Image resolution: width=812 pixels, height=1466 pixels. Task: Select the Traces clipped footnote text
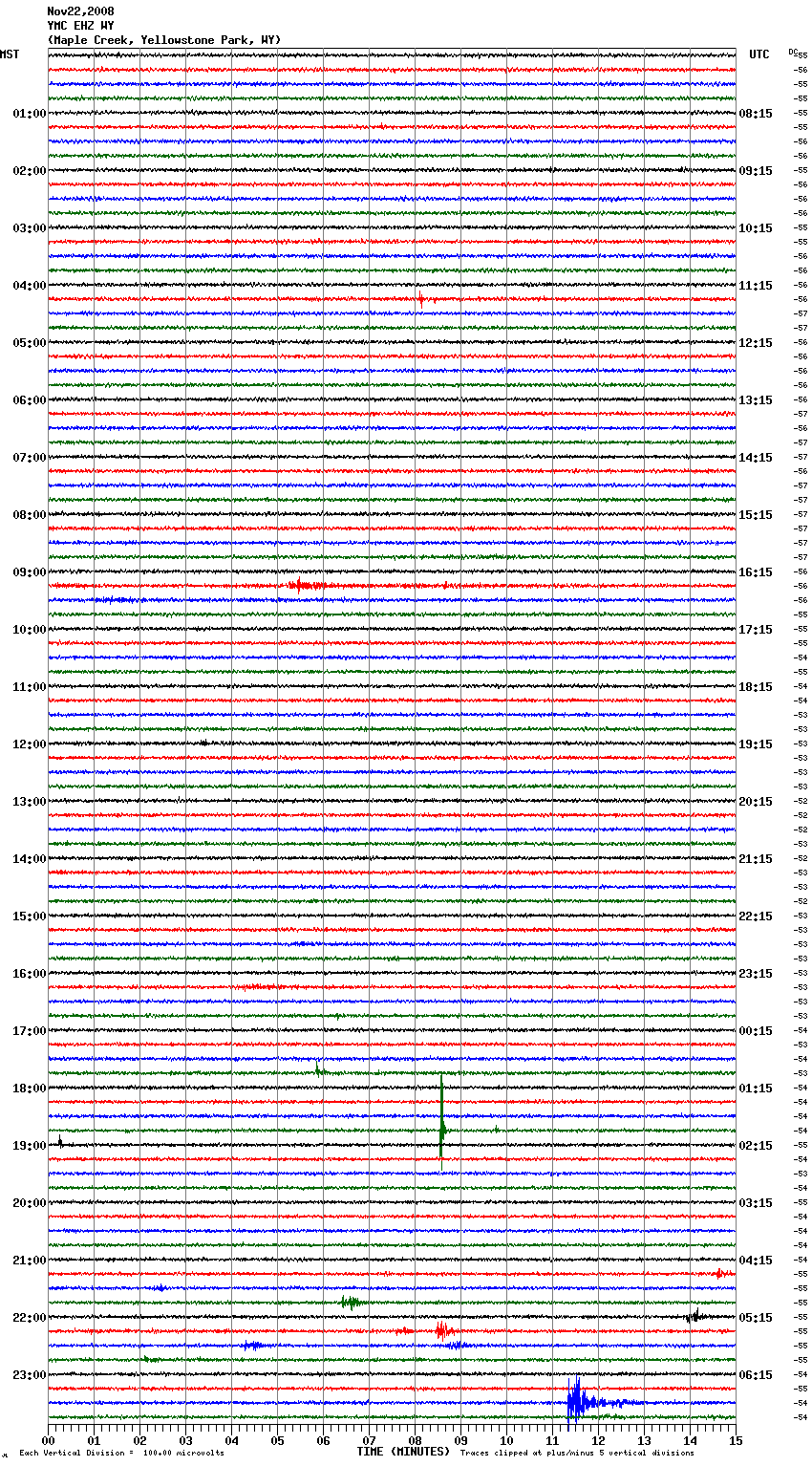pos(577,1453)
